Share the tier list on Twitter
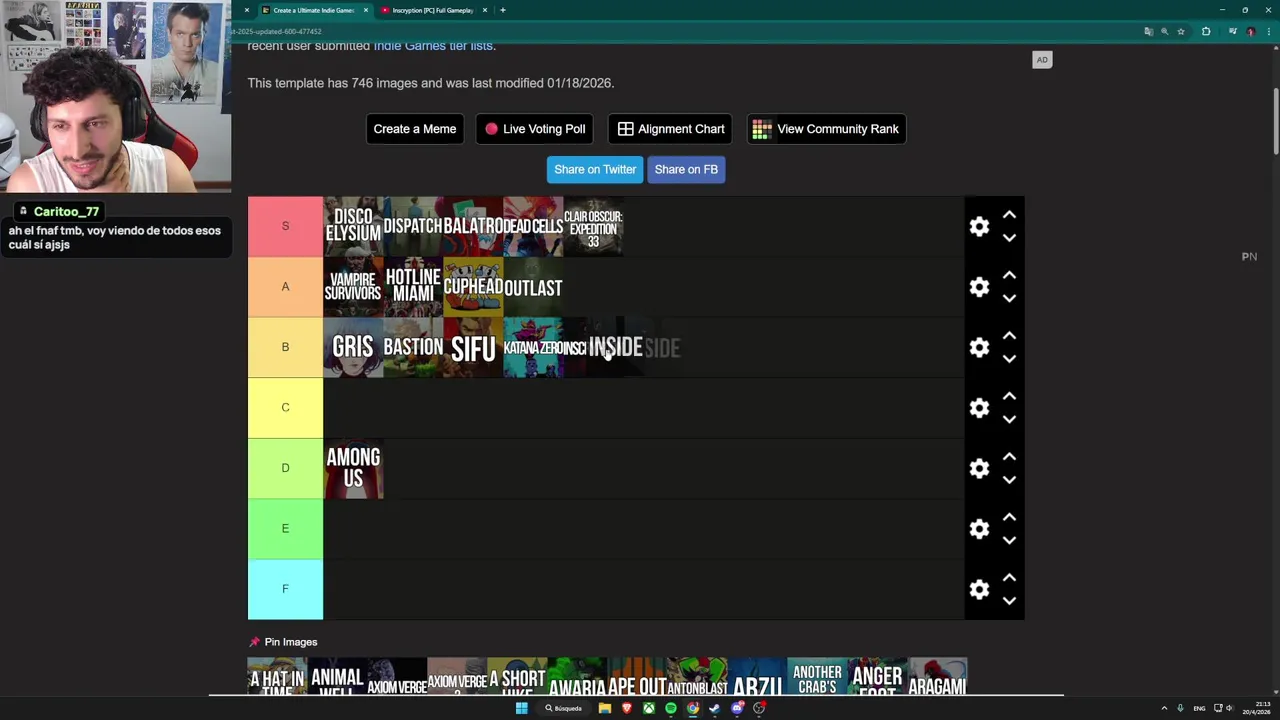This screenshot has height=720, width=1280. [595, 169]
